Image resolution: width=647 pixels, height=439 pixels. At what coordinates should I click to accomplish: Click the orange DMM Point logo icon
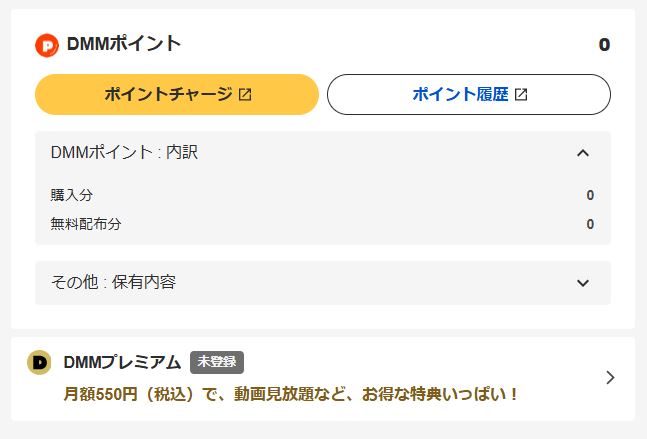[47, 45]
